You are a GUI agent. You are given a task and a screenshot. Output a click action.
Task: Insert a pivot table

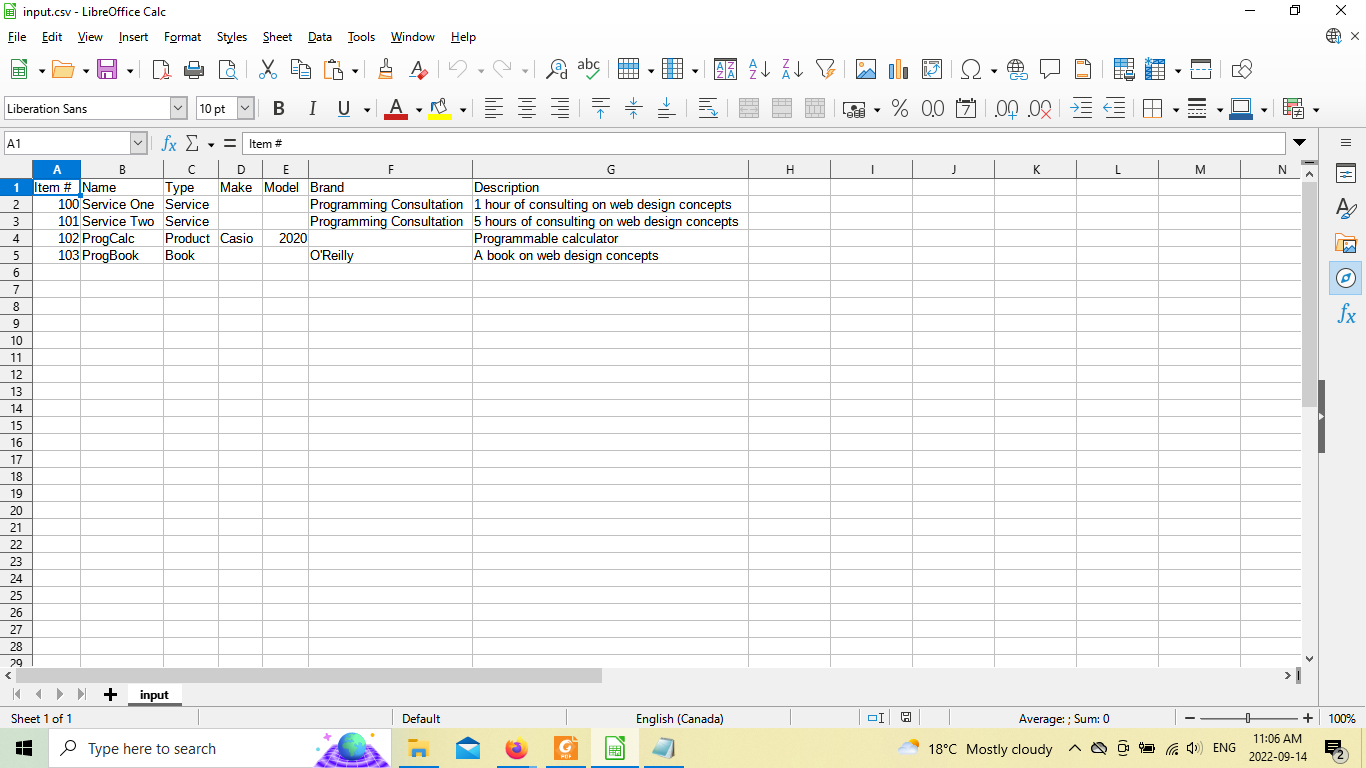[x=932, y=69]
